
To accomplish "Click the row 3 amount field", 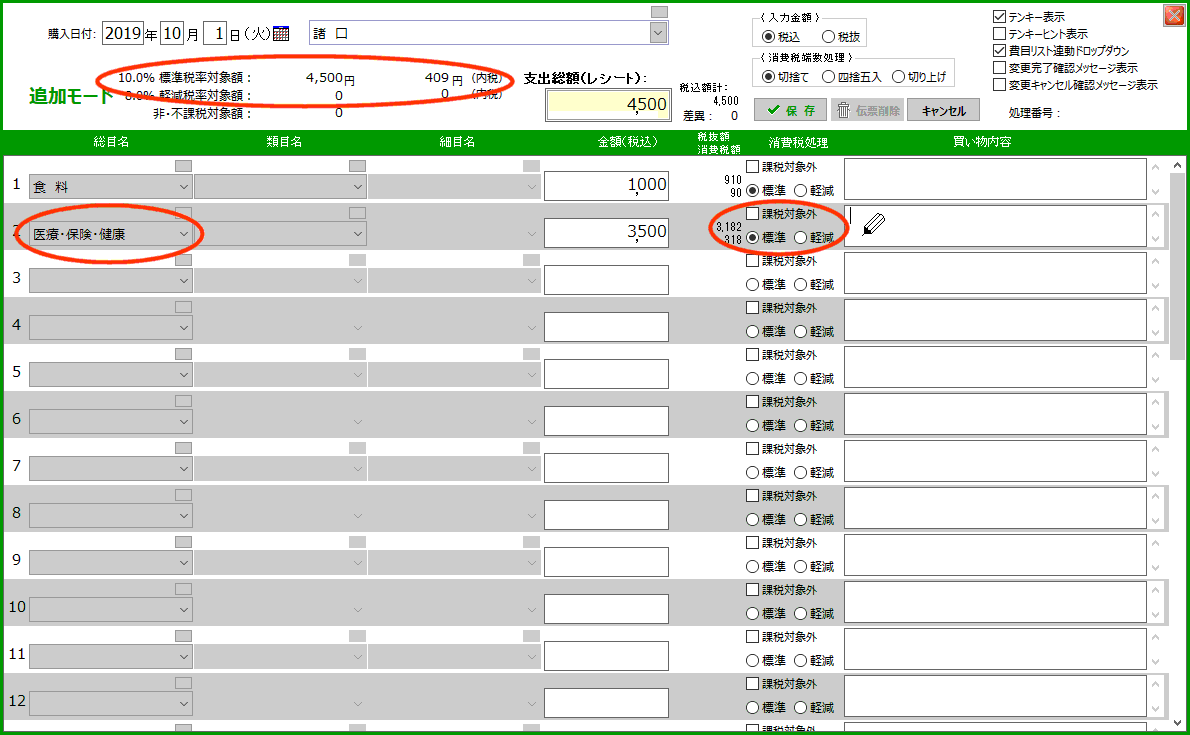I will [x=606, y=280].
